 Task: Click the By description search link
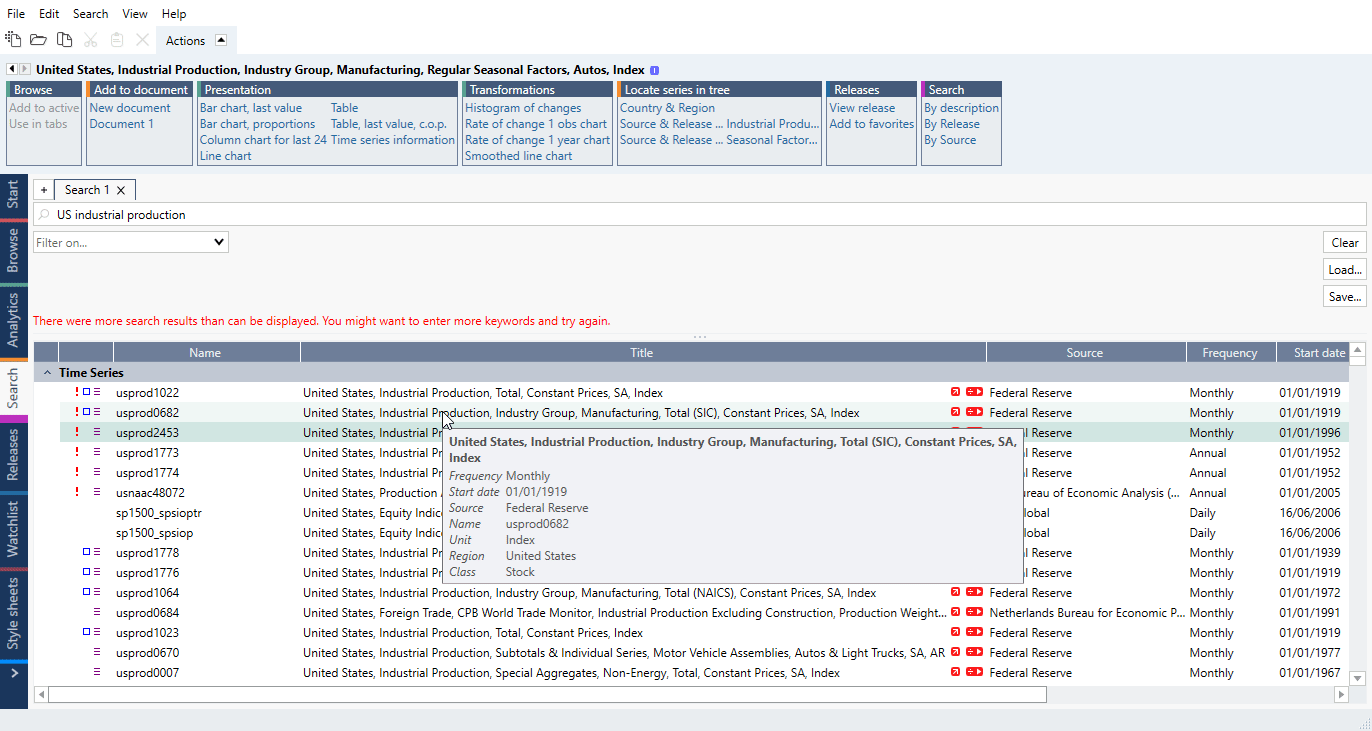click(961, 108)
